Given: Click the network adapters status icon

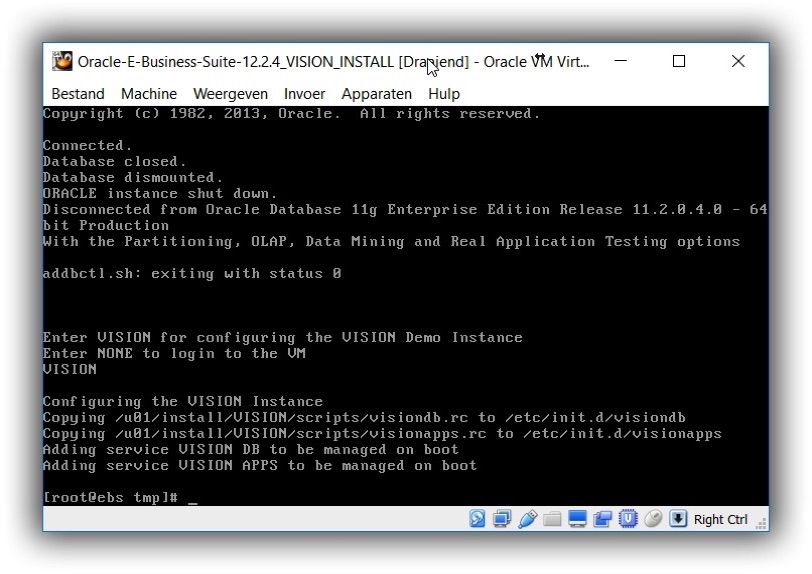Looking at the screenshot, I should pyautogui.click(x=502, y=519).
